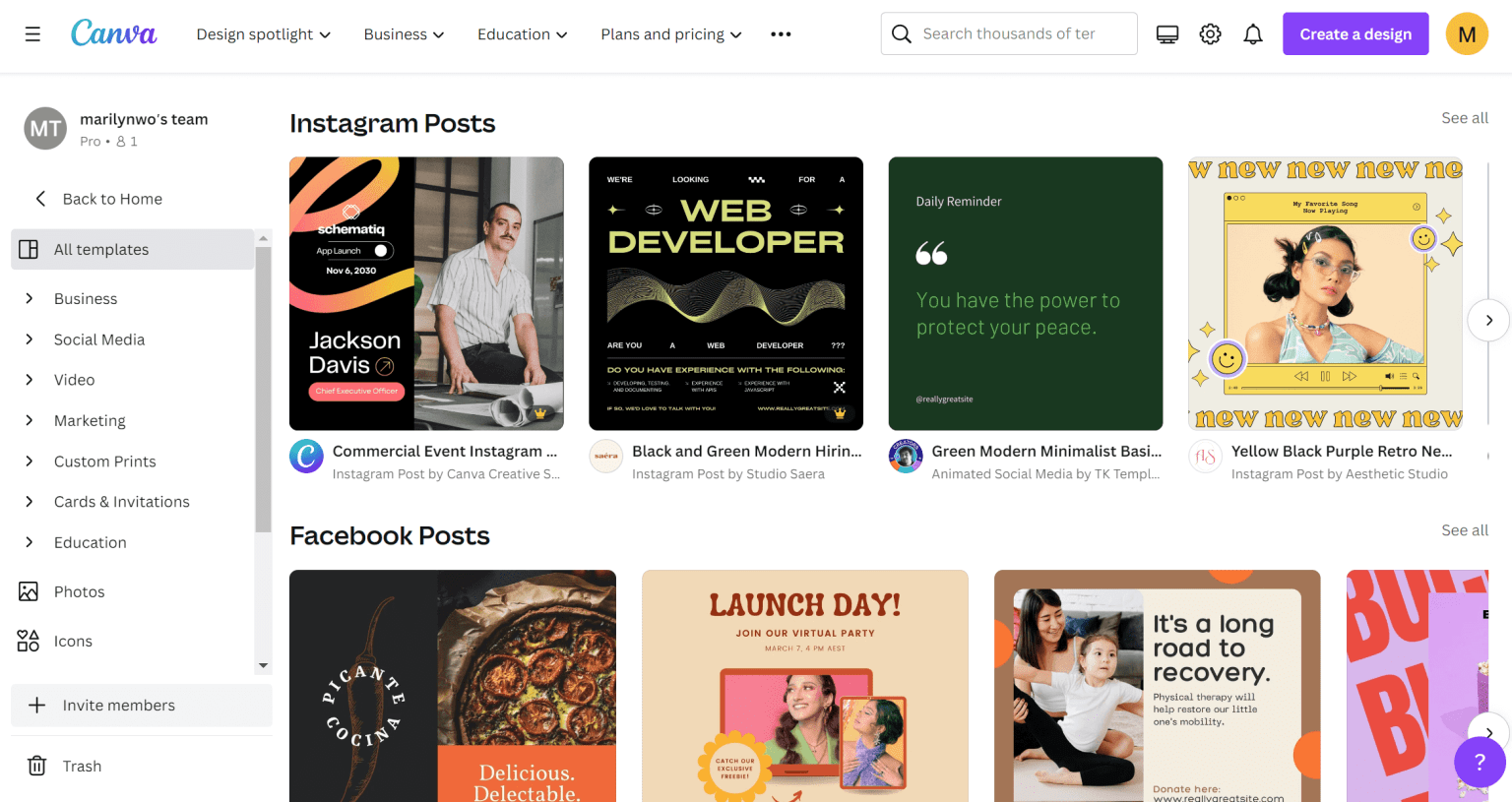Open the Trash
The height and width of the screenshot is (802, 1512).
click(82, 766)
